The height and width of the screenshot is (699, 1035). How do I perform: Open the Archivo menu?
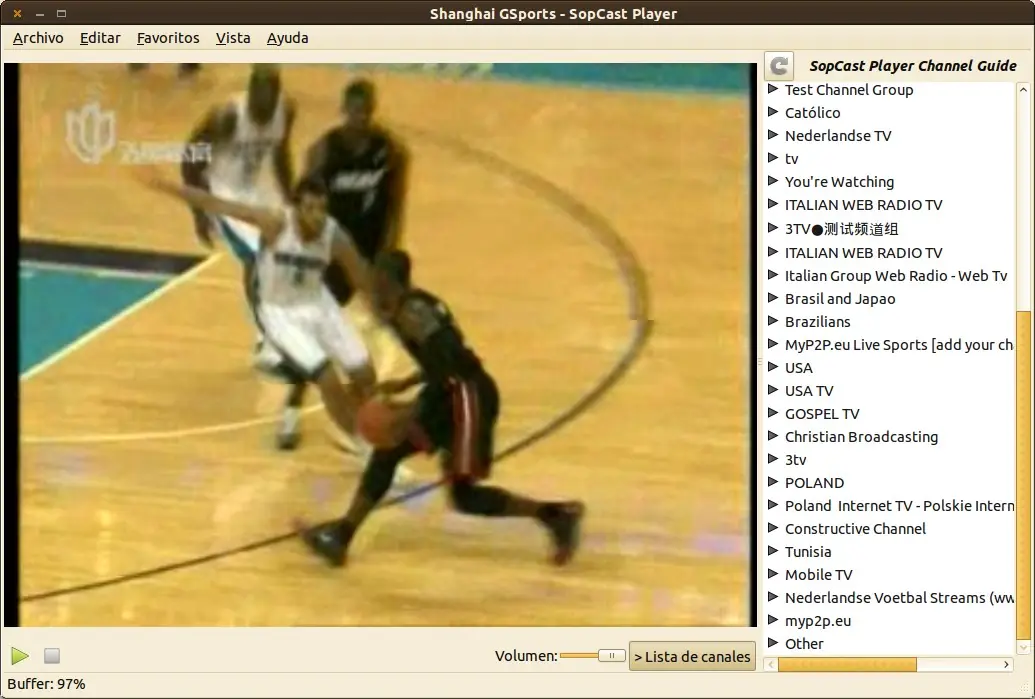(x=38, y=38)
